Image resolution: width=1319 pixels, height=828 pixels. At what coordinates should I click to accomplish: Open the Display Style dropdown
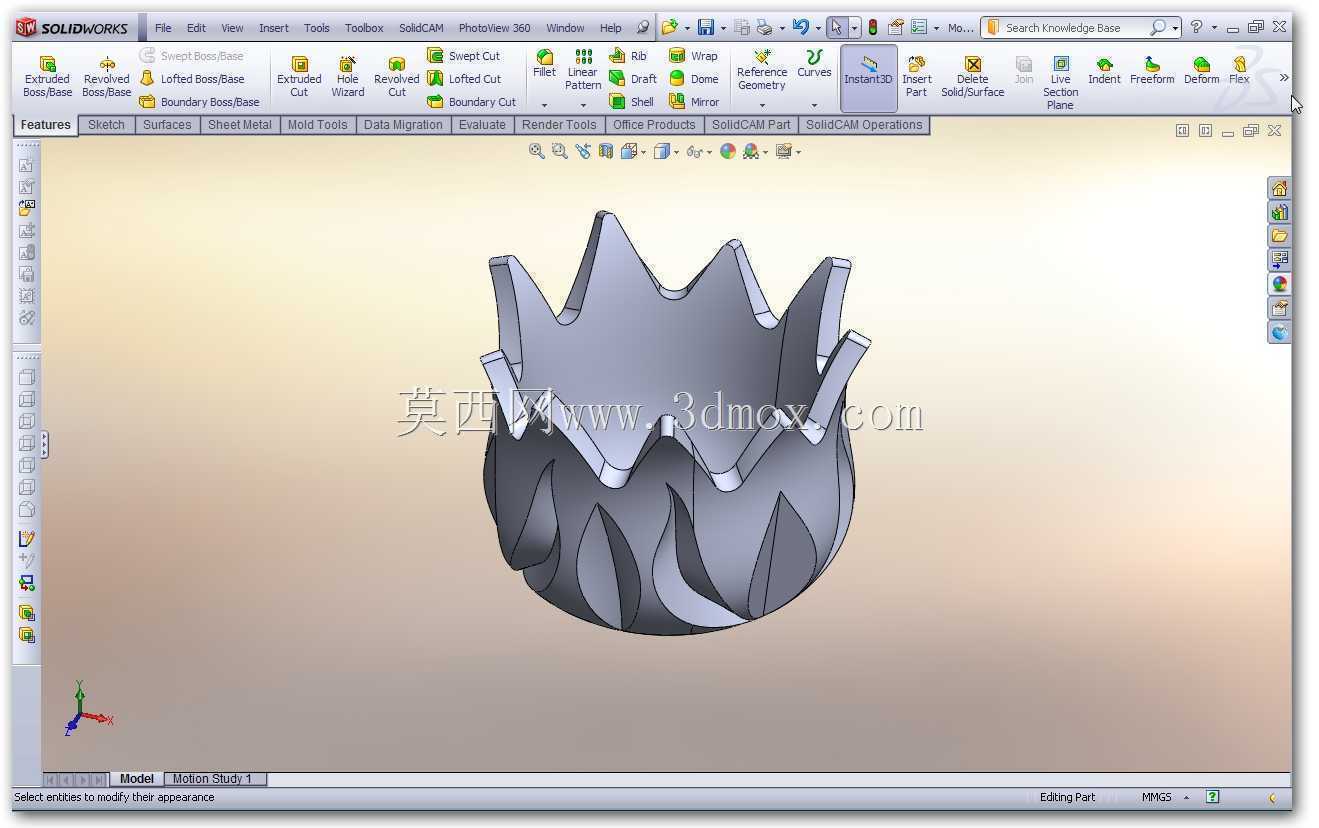click(677, 152)
